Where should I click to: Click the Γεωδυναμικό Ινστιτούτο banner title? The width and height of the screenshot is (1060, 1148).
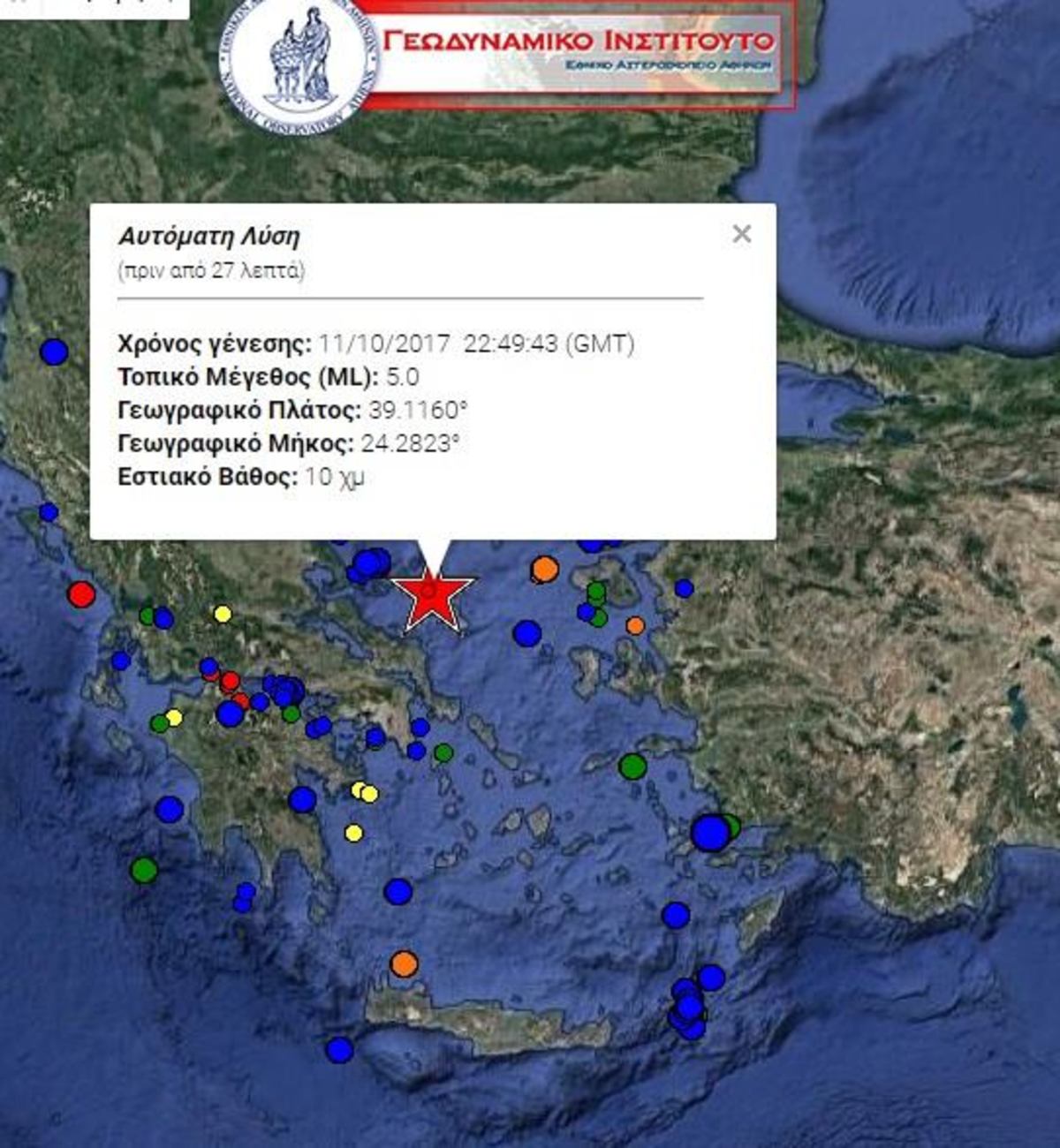579,41
